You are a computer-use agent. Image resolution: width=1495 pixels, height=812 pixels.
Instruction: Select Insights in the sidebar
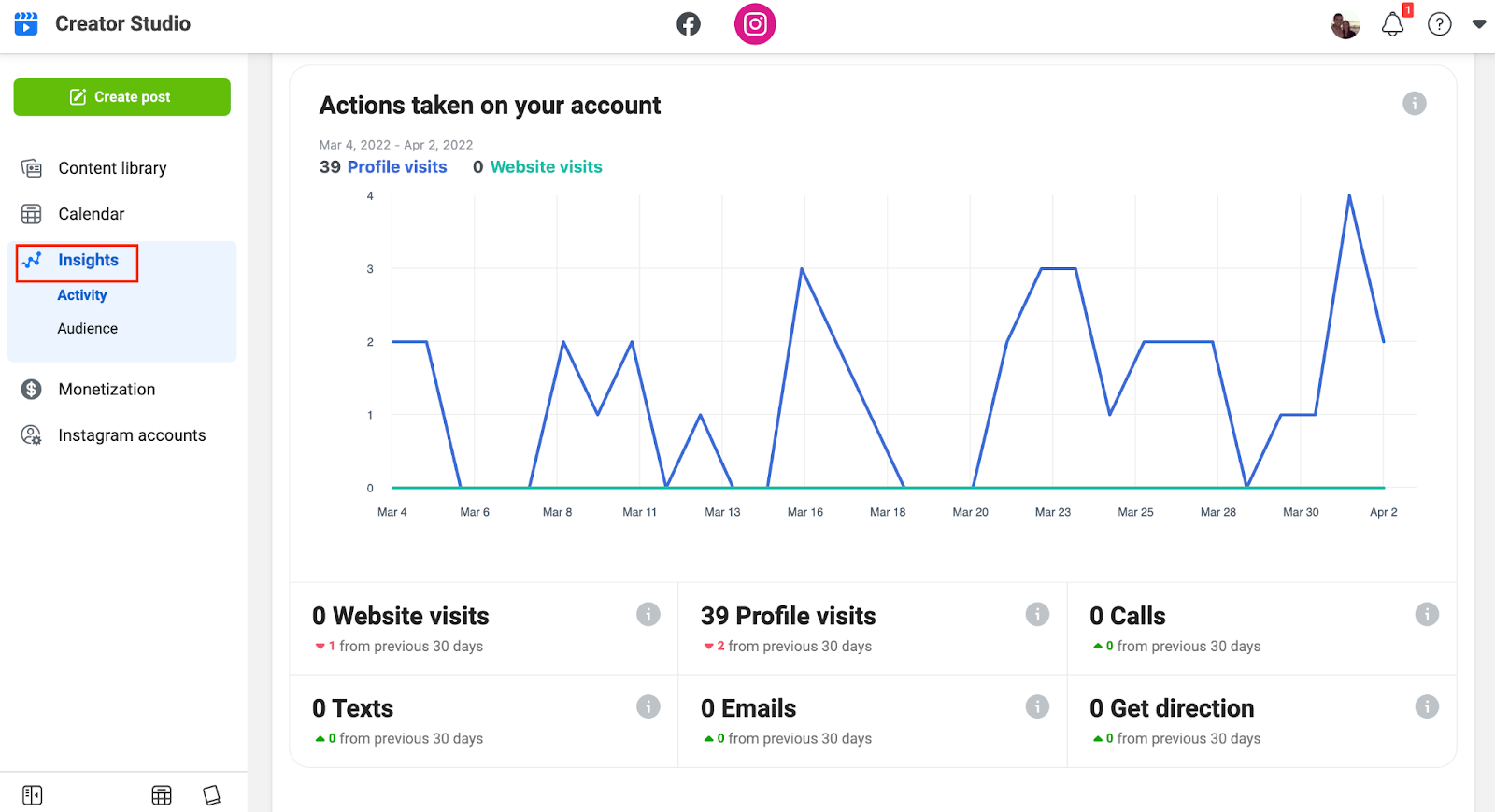click(x=88, y=260)
